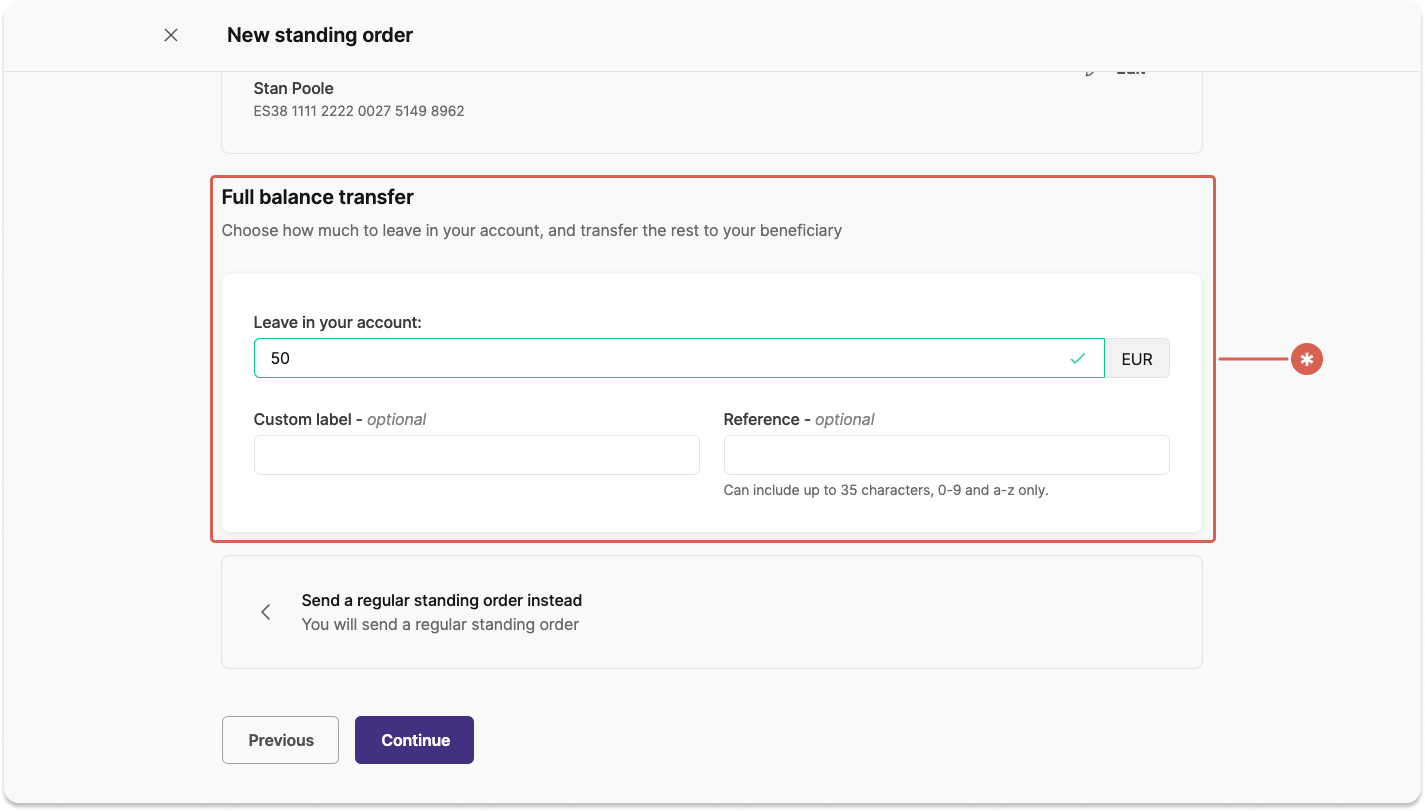Proceed with the Continue button
Image resolution: width=1425 pixels, height=811 pixels.
pyautogui.click(x=414, y=740)
